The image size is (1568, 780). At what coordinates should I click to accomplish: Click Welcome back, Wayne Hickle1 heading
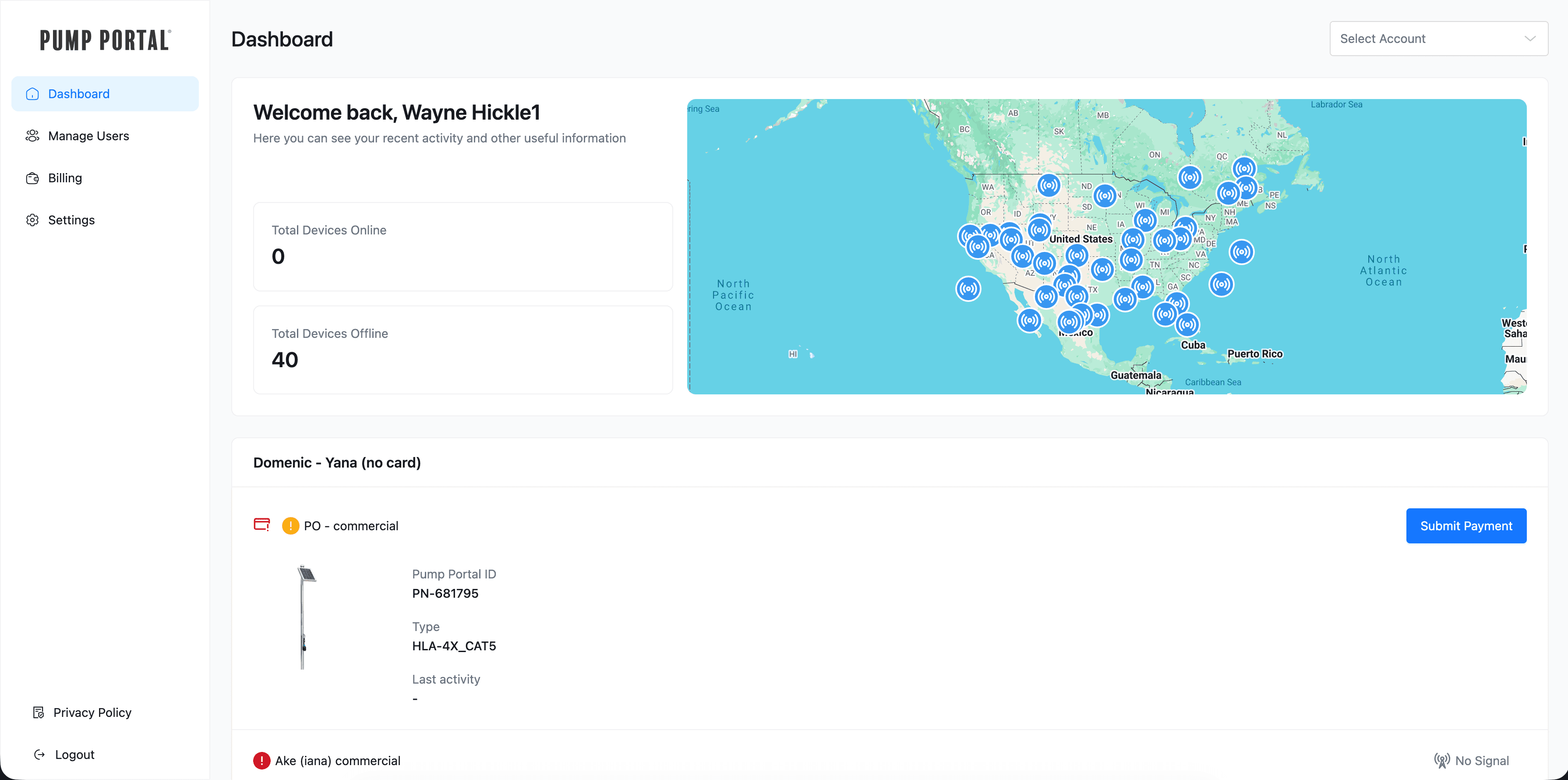[396, 113]
